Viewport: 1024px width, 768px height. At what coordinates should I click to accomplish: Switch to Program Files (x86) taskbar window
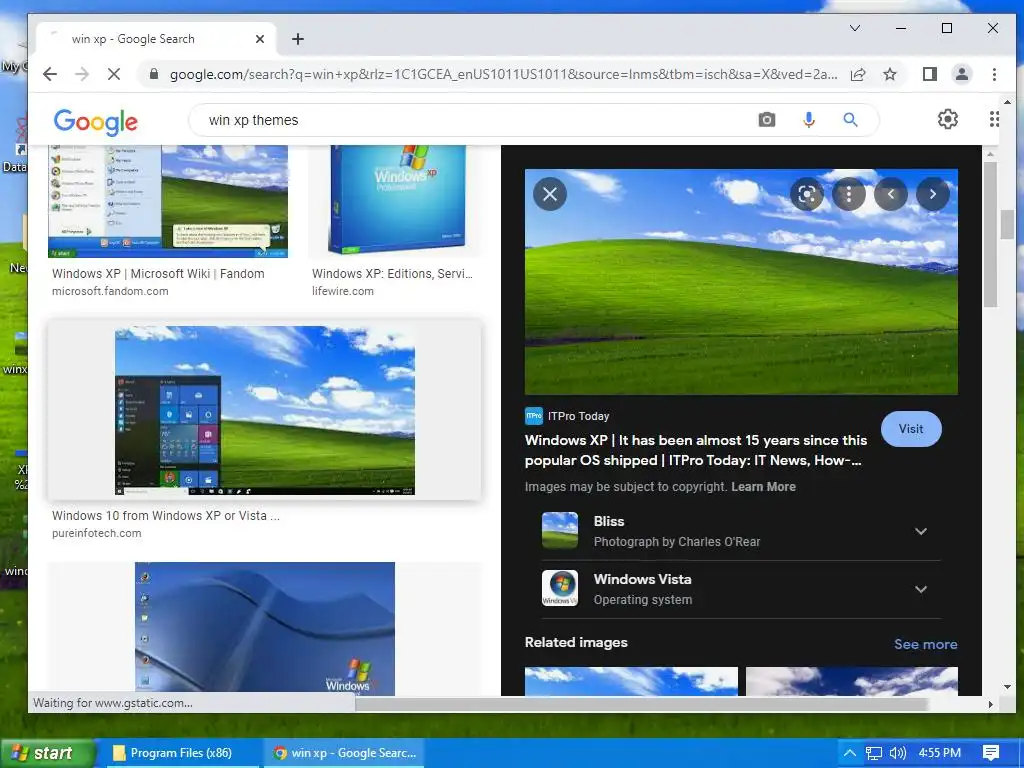(x=181, y=753)
